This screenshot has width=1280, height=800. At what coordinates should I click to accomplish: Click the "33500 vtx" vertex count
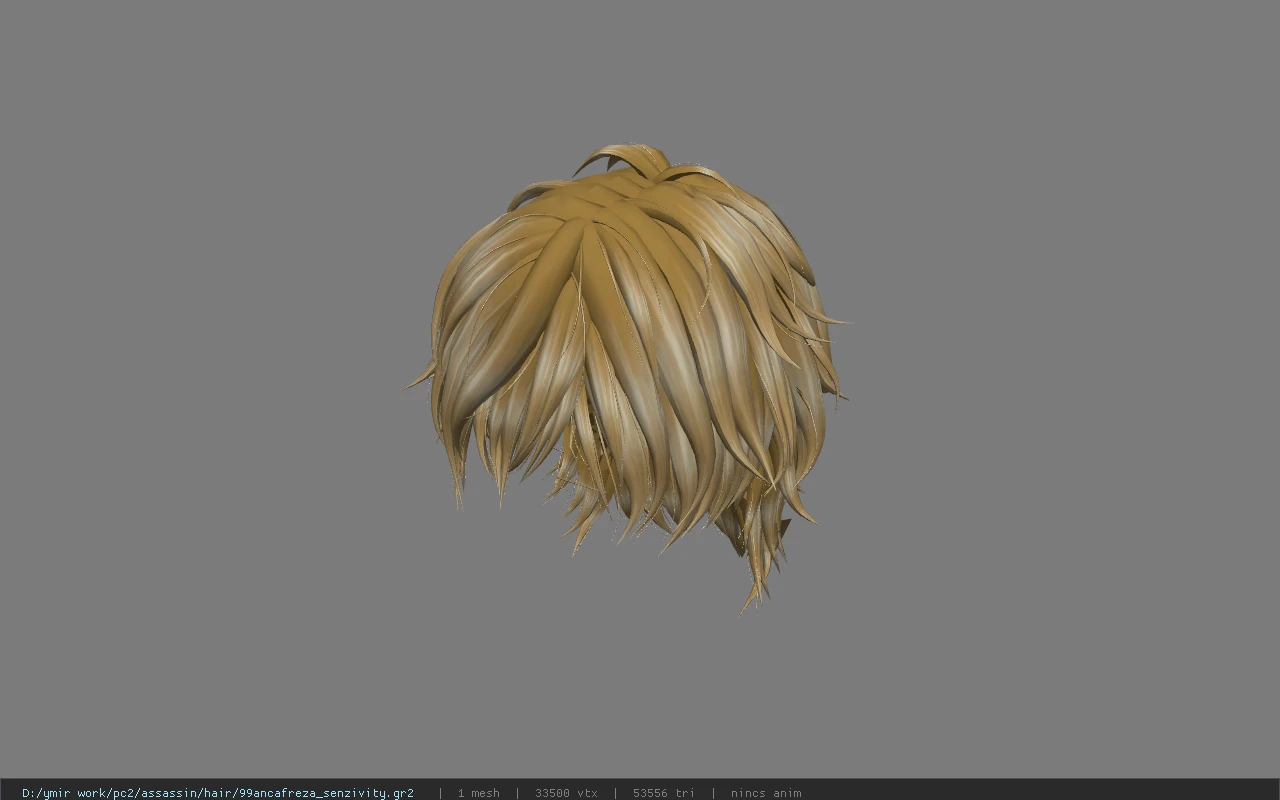pos(566,793)
